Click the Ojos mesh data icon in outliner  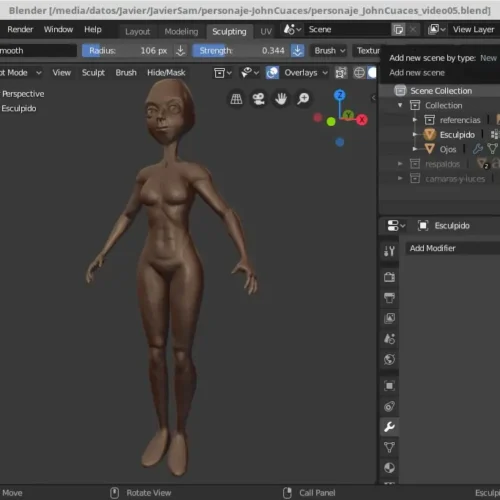pos(492,149)
